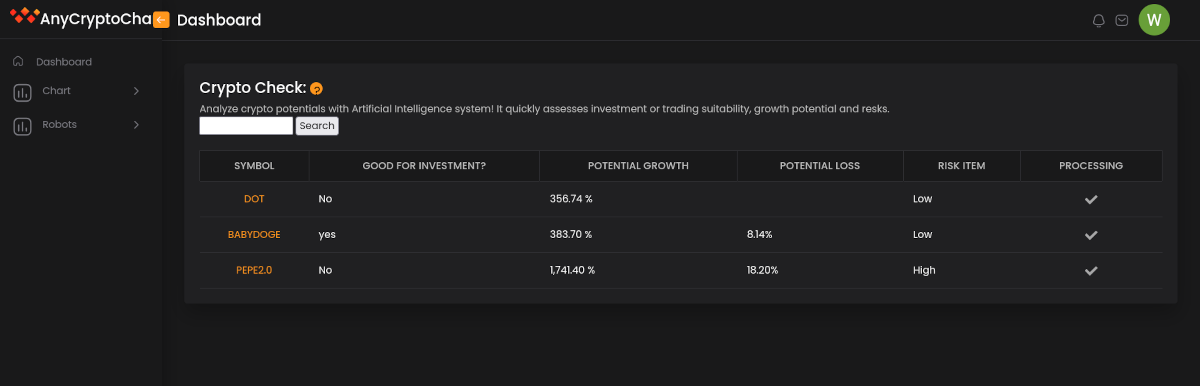Click the processing checkmark for BABYDOGE

coord(1091,235)
